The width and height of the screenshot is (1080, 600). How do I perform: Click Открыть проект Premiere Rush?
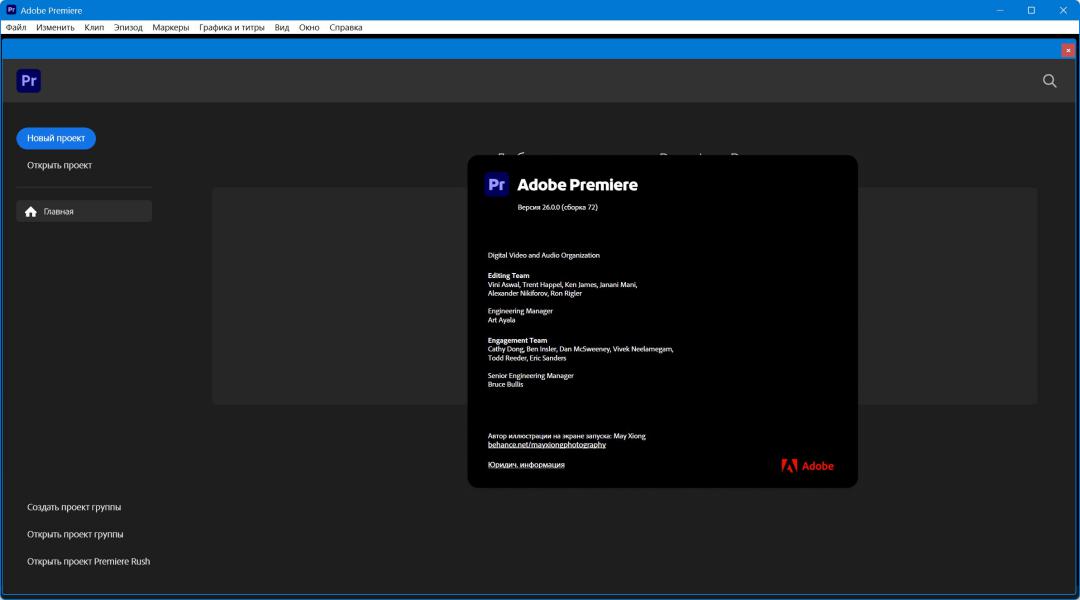point(88,561)
